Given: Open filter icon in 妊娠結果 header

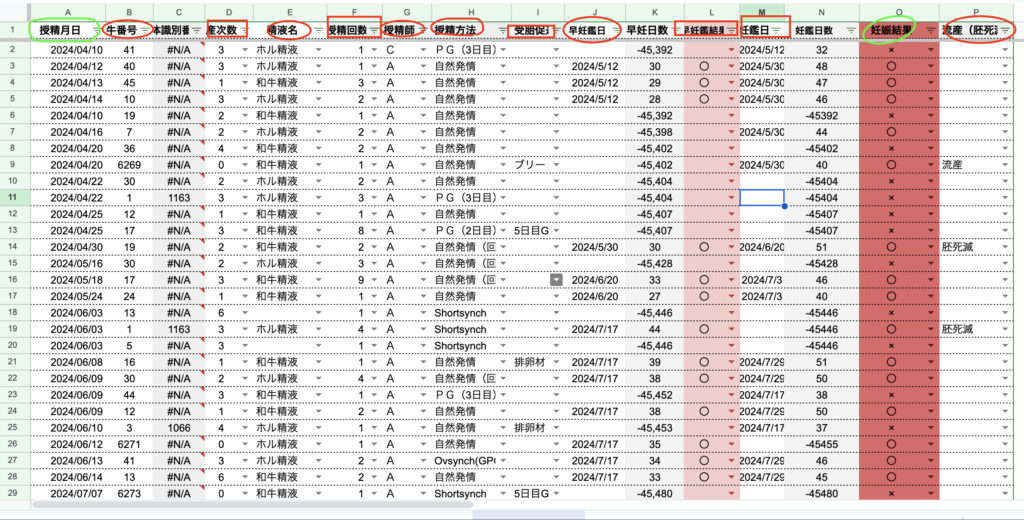Looking at the screenshot, I should click(931, 31).
